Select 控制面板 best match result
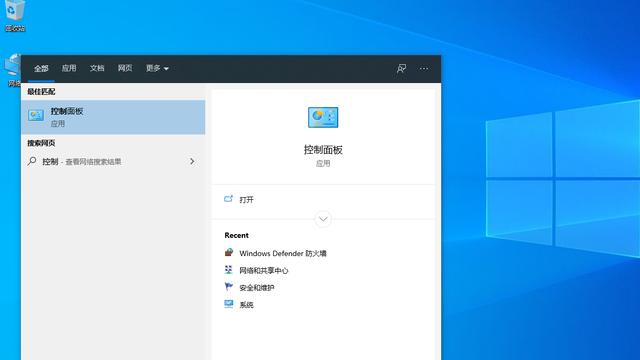The image size is (640, 360). 113,117
